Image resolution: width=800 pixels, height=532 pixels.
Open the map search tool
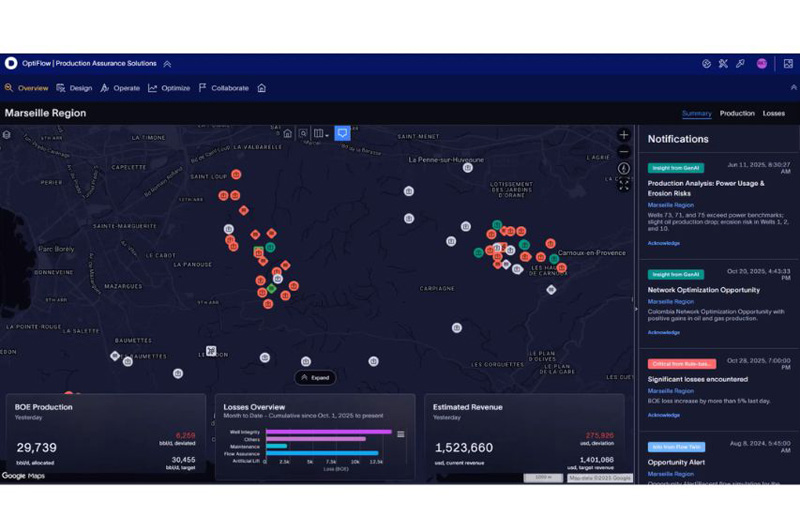click(x=303, y=134)
